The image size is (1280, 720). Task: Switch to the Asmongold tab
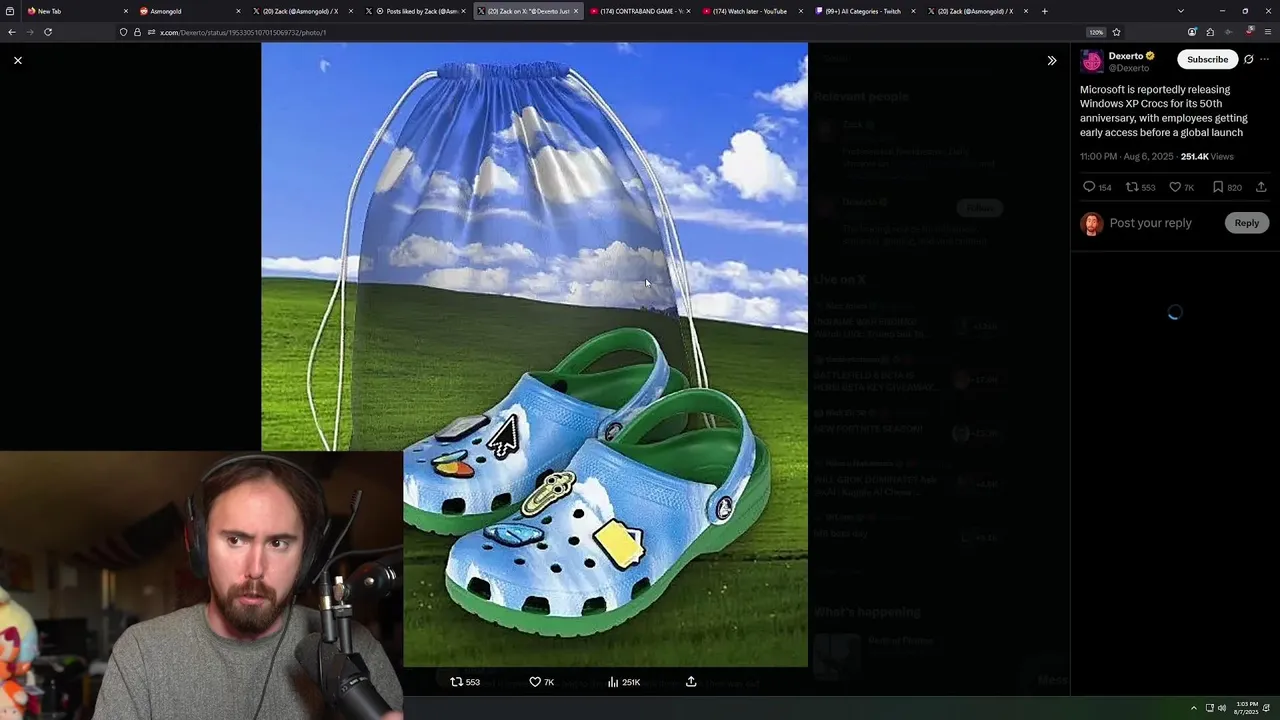tap(188, 11)
